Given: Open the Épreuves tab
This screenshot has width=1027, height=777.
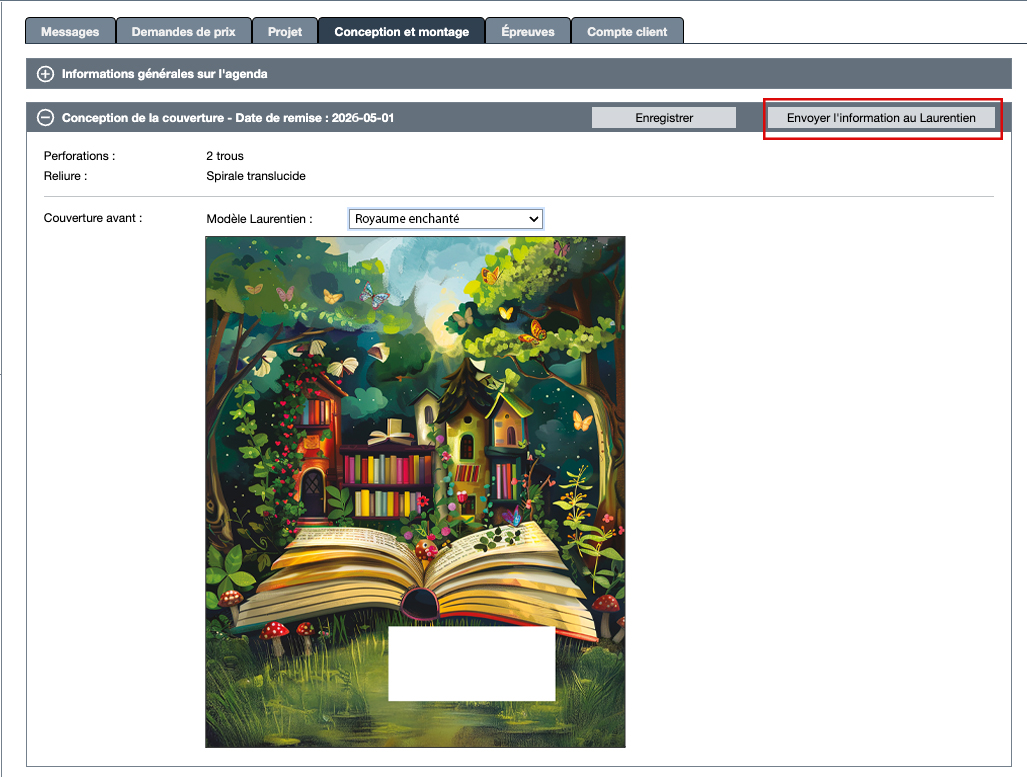Looking at the screenshot, I should click(x=527, y=32).
